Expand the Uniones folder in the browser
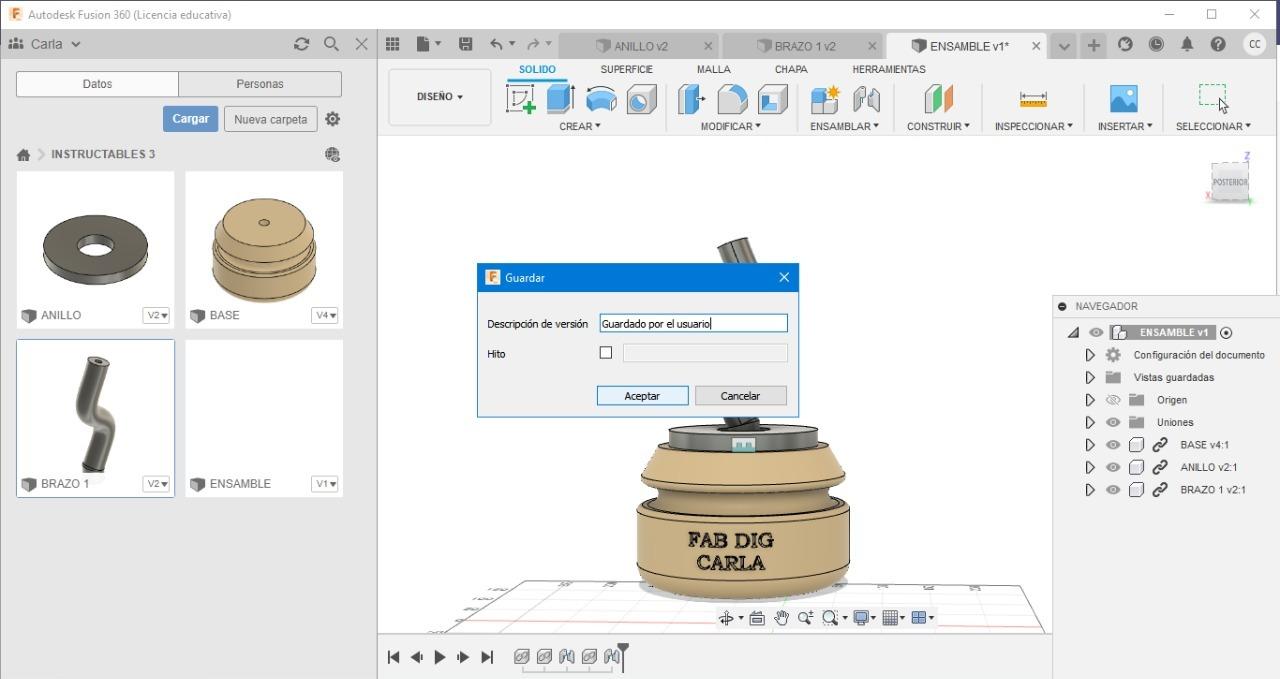This screenshot has width=1280, height=679. tap(1090, 422)
